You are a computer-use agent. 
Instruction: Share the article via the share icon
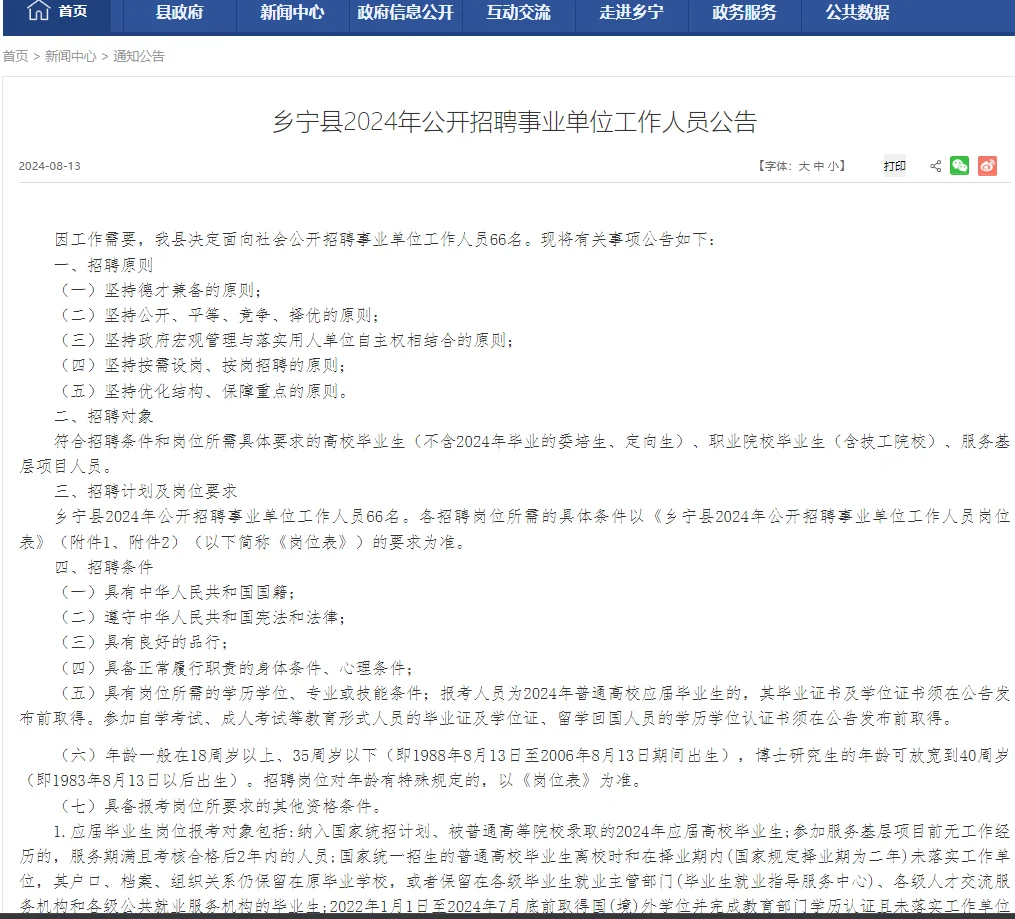tap(935, 165)
